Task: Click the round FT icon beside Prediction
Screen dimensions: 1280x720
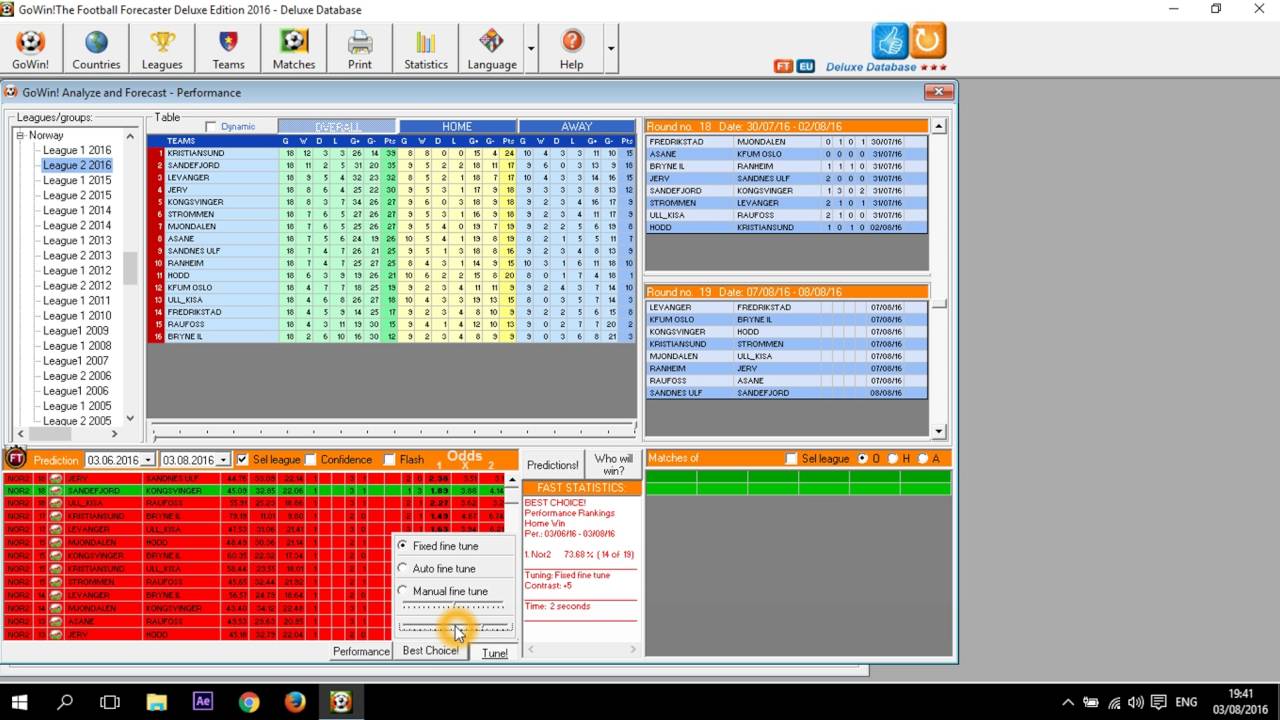Action: coord(15,459)
